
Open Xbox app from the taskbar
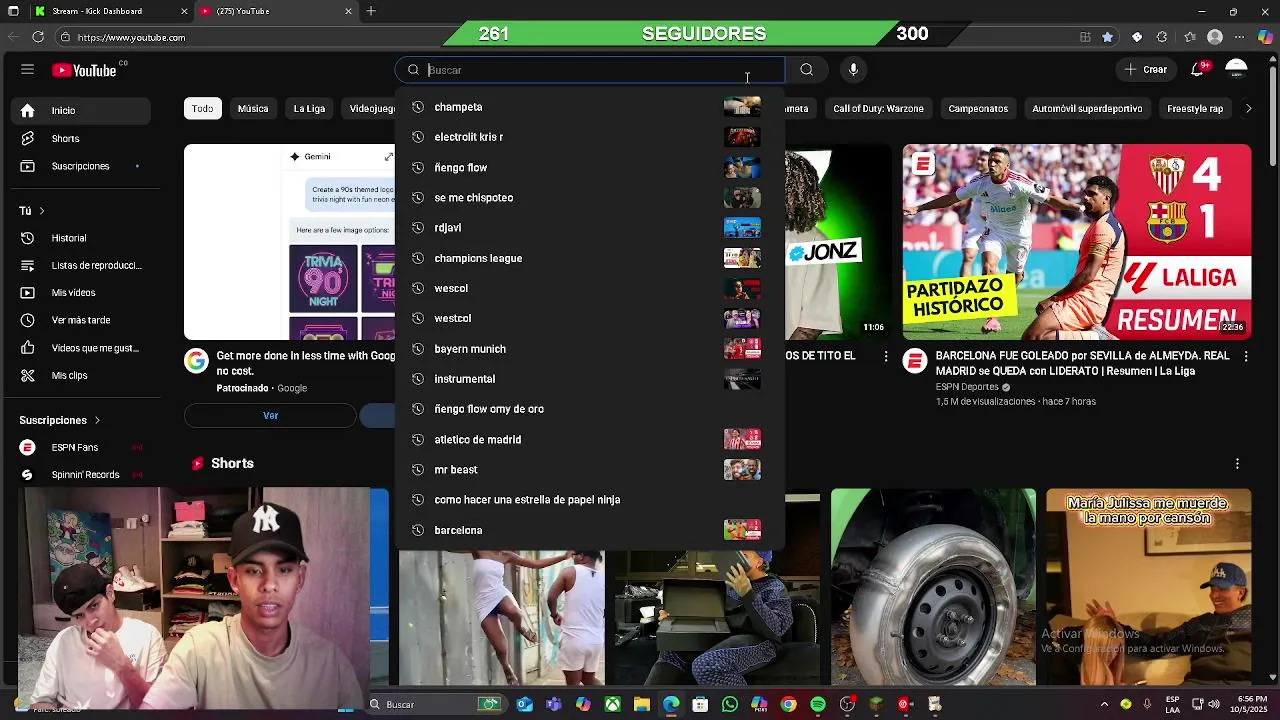tap(612, 704)
